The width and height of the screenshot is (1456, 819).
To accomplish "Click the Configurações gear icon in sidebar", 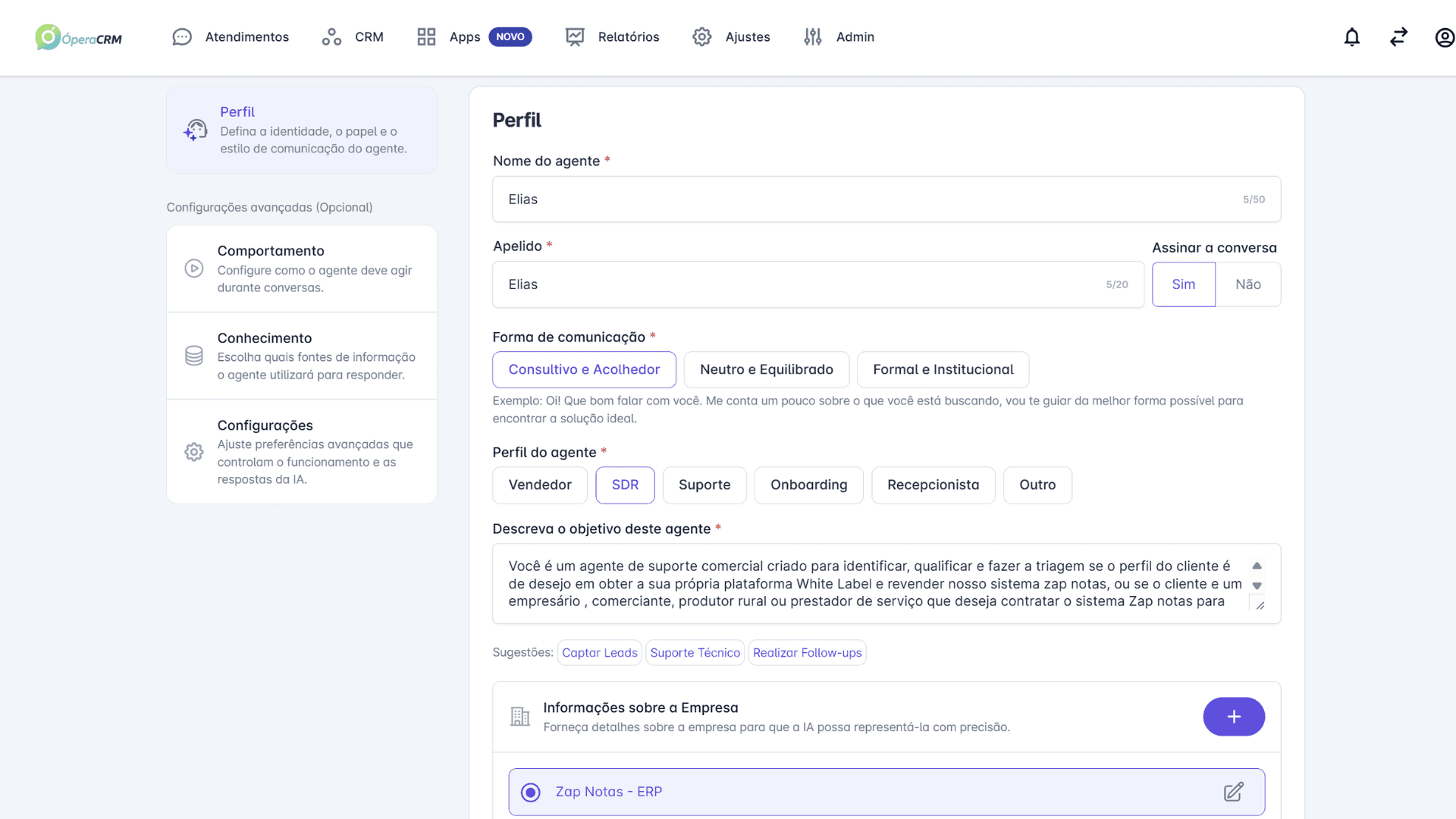I will point(194,452).
